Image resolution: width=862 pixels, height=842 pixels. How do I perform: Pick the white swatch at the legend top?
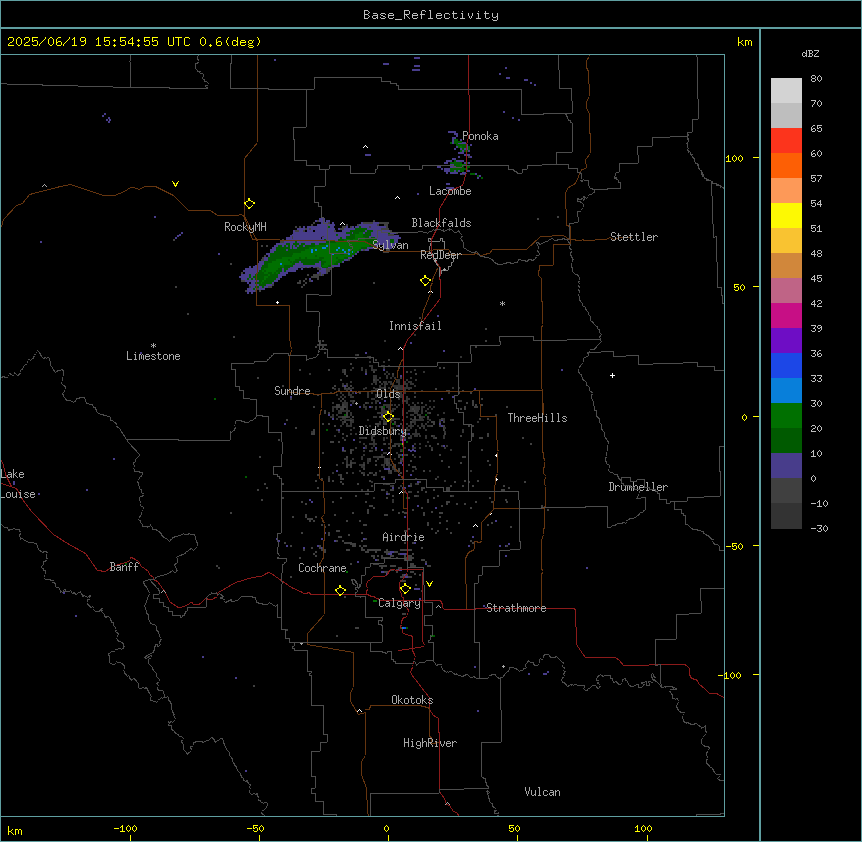786,91
